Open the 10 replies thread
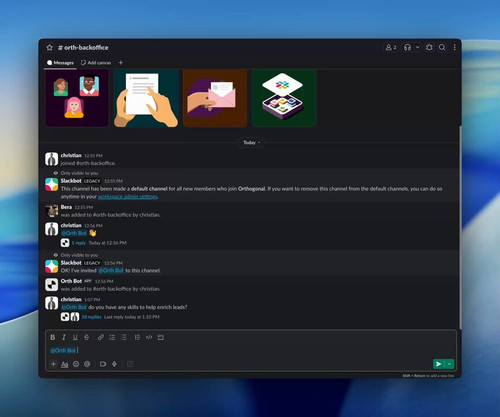 point(91,317)
